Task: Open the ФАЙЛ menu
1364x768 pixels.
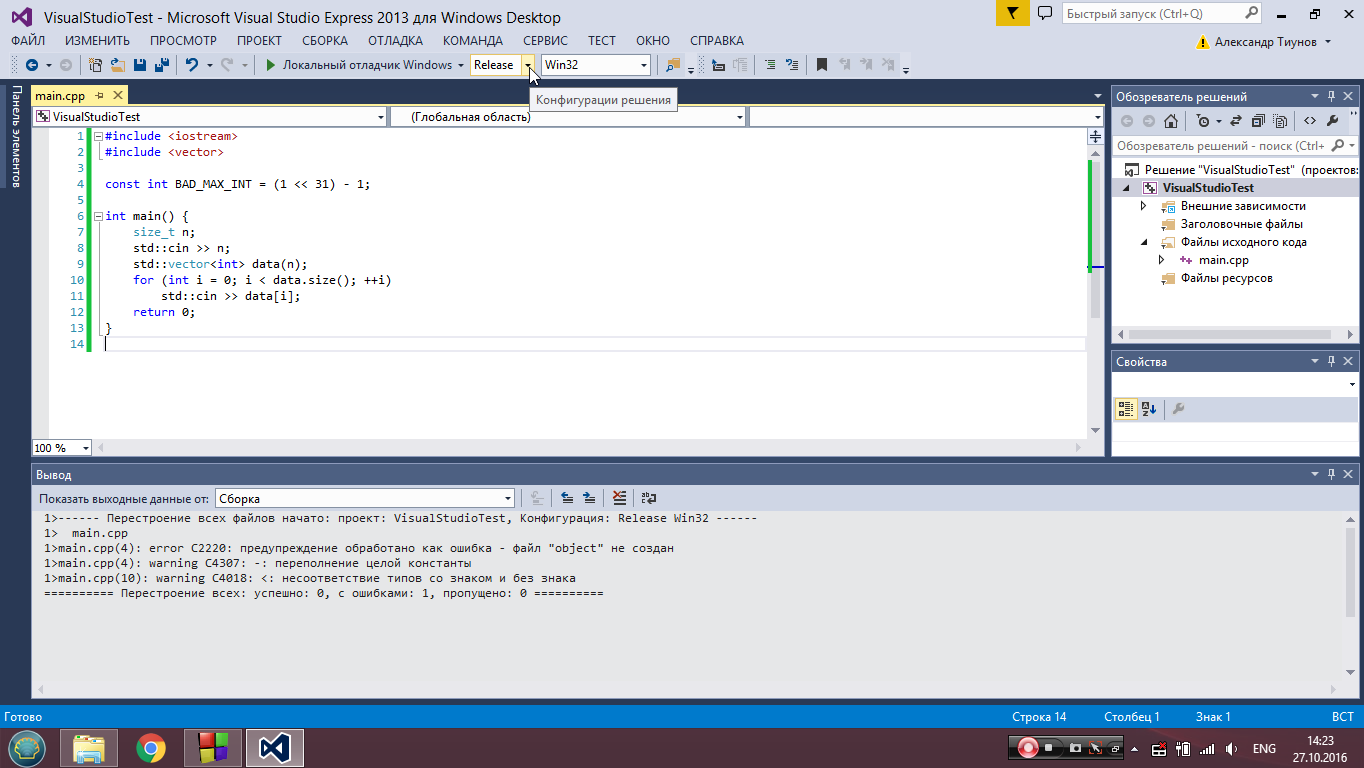Action: pos(28,41)
